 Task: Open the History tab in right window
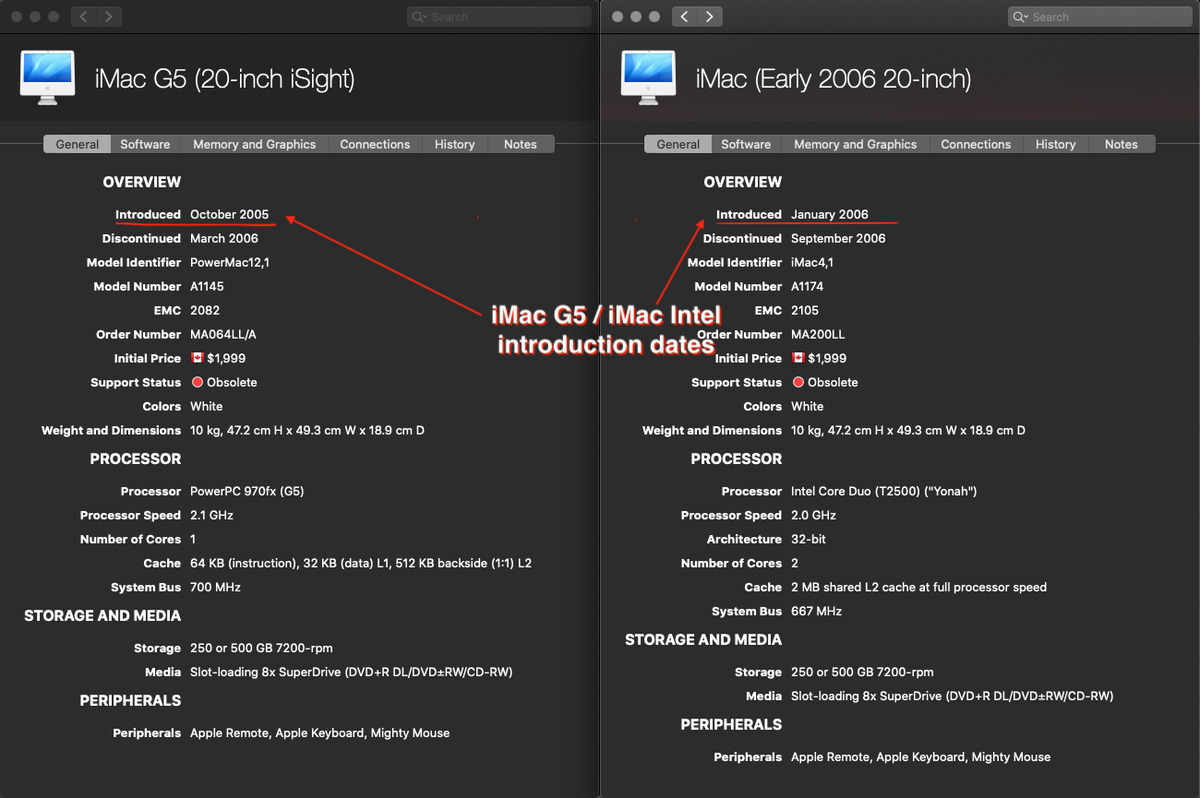pyautogui.click(x=1055, y=144)
